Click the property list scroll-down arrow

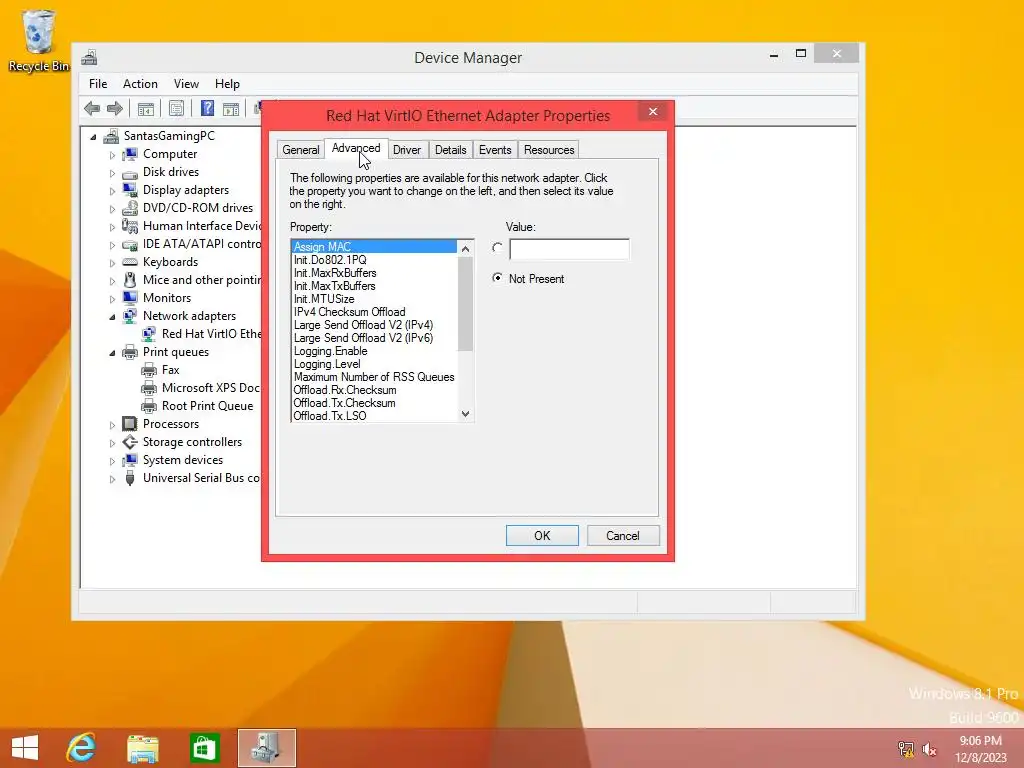click(466, 414)
